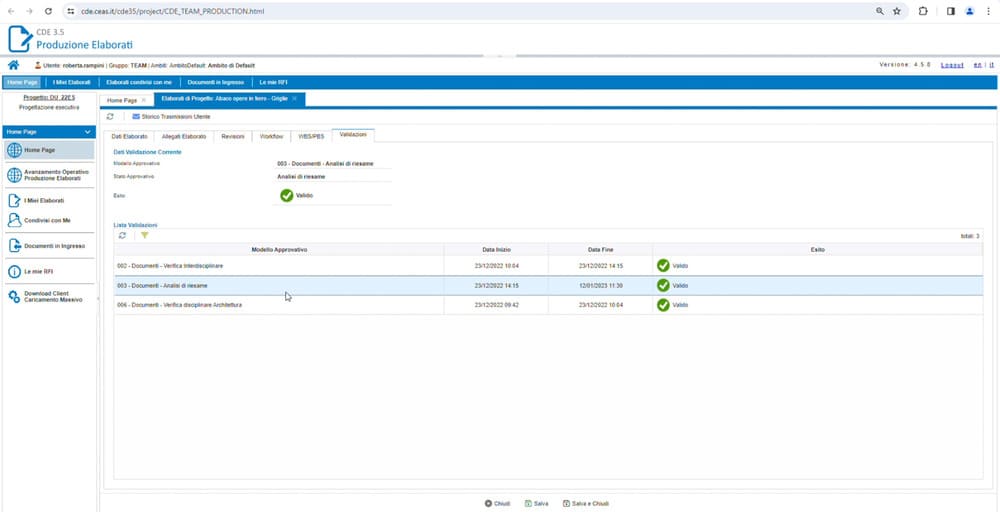Collapse the Home Page sidebar section chevron
Viewport: 1000px width, 512px height.
[x=88, y=131]
